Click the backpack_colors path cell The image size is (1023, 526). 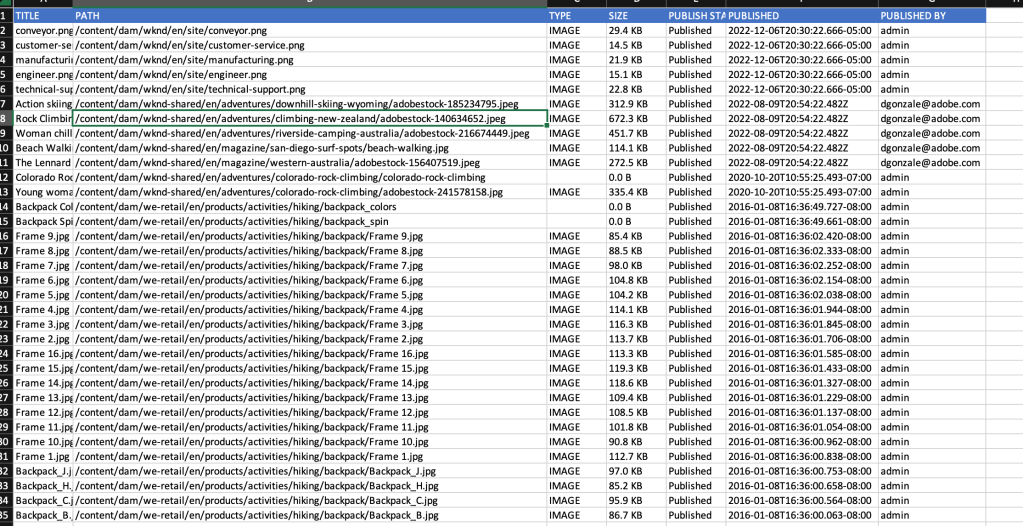[309, 207]
